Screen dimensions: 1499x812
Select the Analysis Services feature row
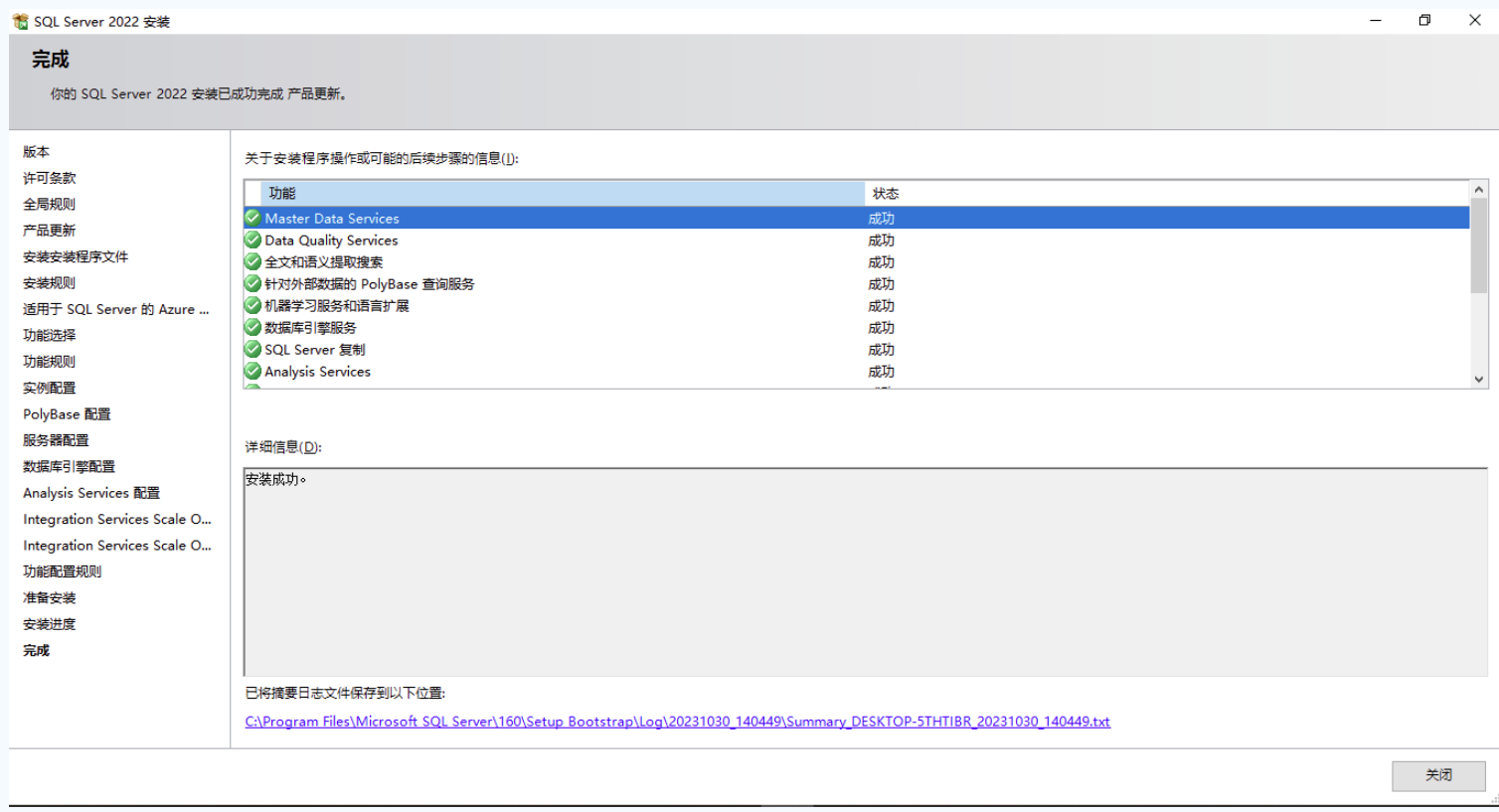click(857, 371)
